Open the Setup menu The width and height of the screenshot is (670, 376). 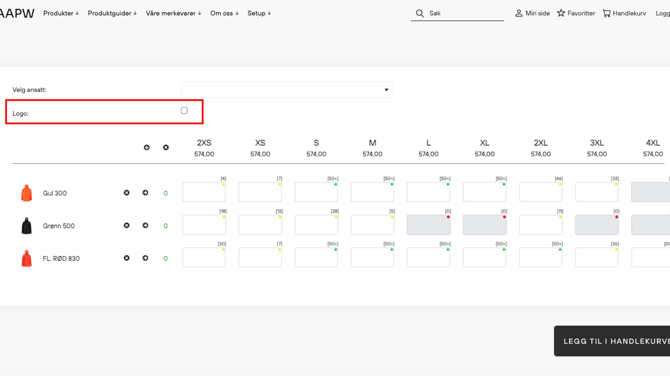click(x=259, y=13)
